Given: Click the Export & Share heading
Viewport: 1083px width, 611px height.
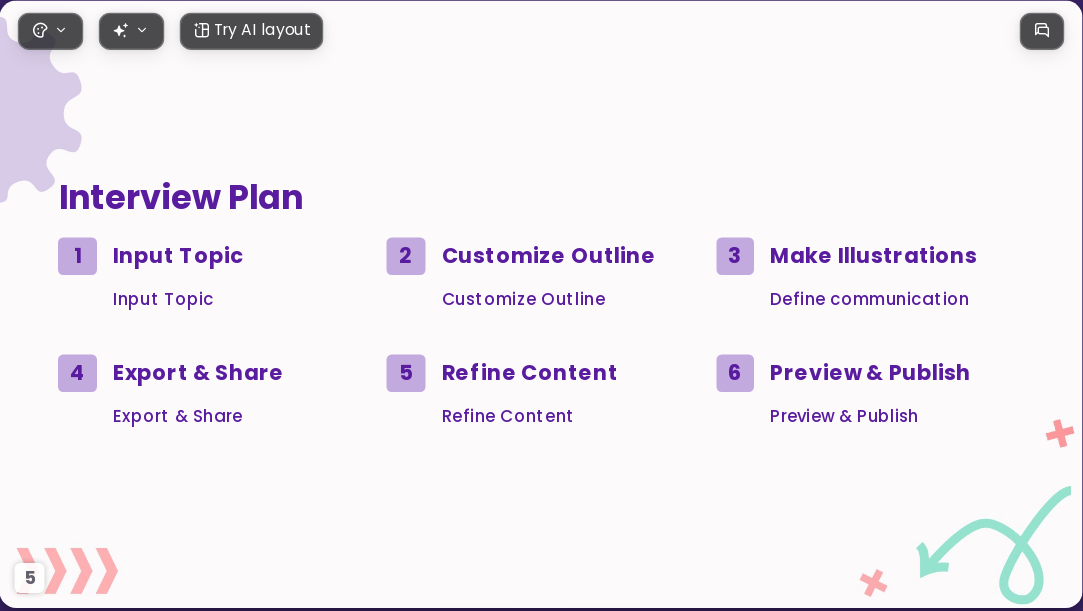Looking at the screenshot, I should (198, 373).
